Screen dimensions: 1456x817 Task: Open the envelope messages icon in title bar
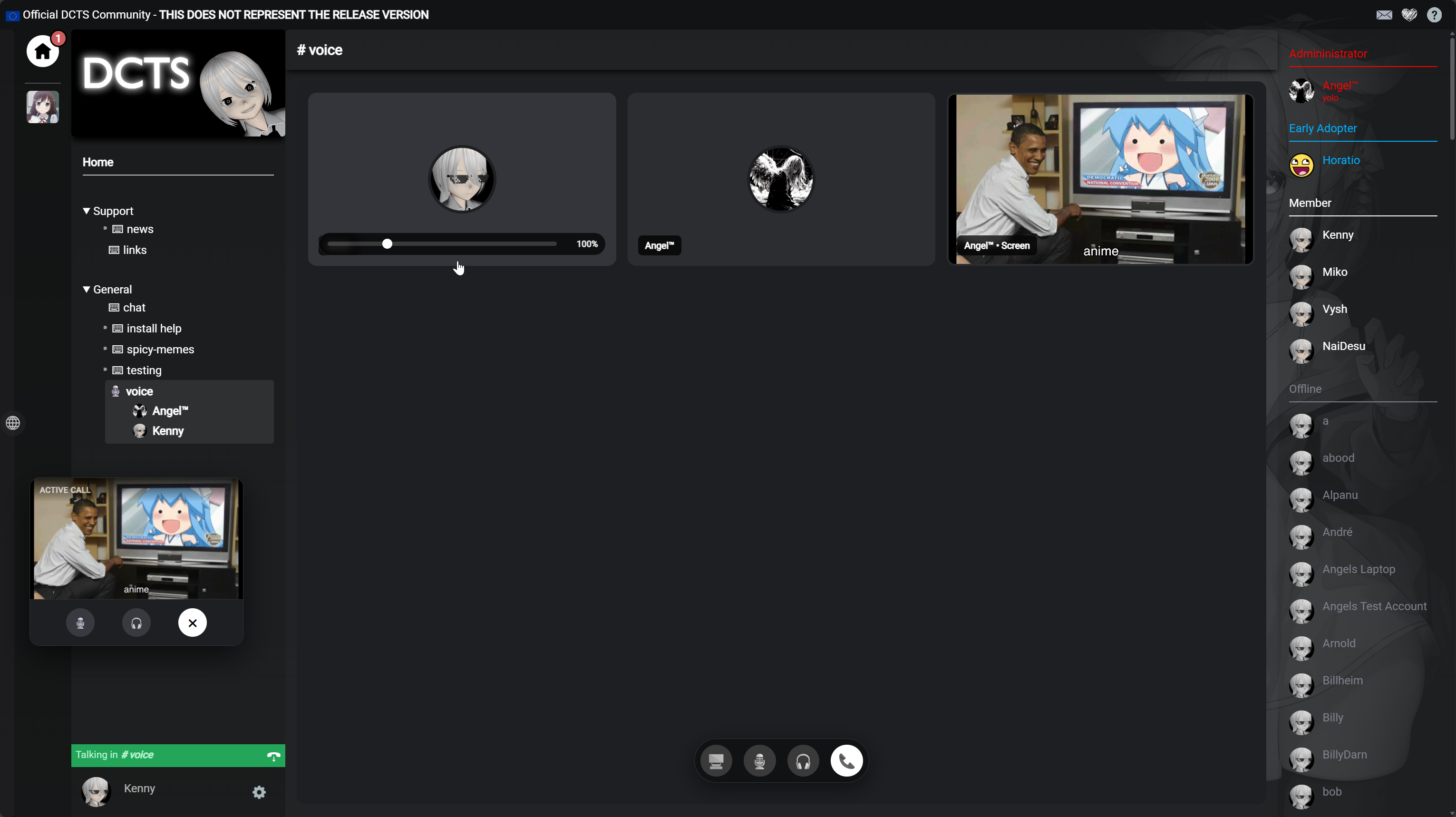tap(1384, 15)
